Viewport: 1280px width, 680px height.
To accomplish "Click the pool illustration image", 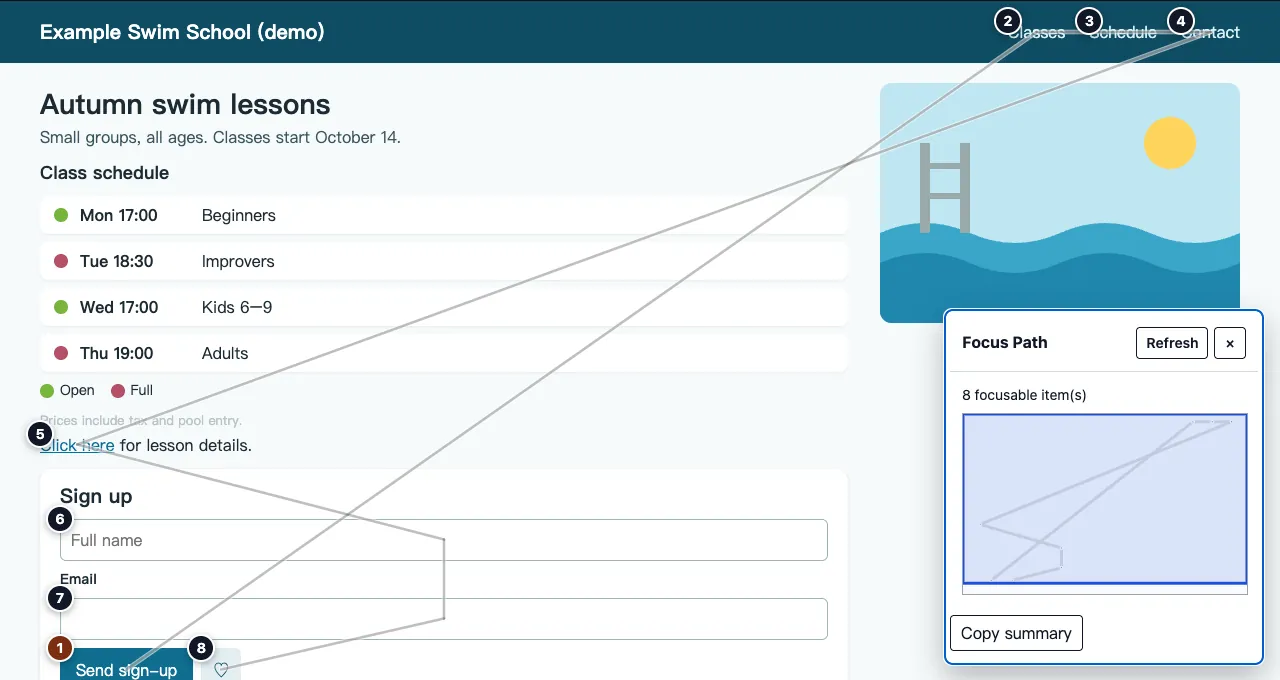I will (1060, 203).
